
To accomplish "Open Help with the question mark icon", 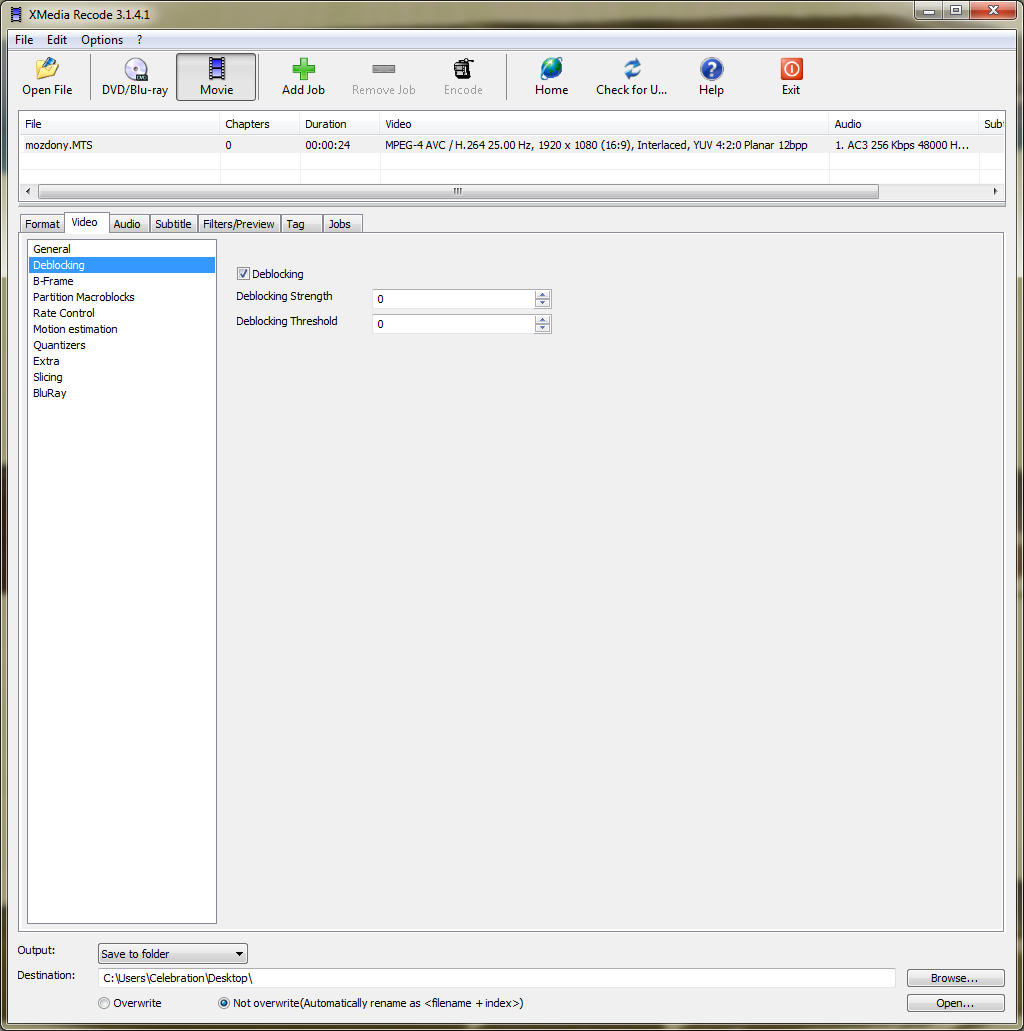I will coord(711,68).
